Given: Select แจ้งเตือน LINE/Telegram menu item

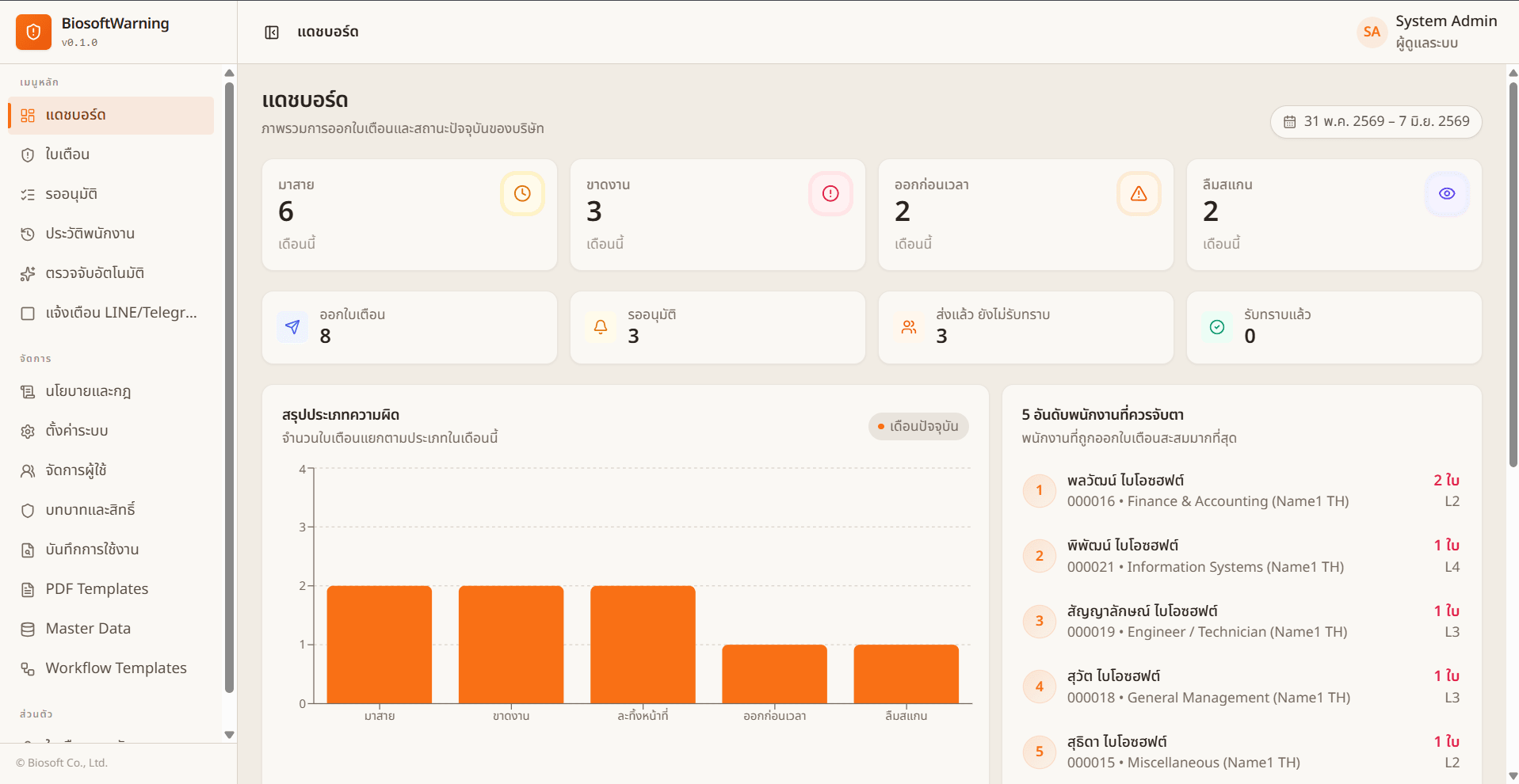Looking at the screenshot, I should pos(111,314).
